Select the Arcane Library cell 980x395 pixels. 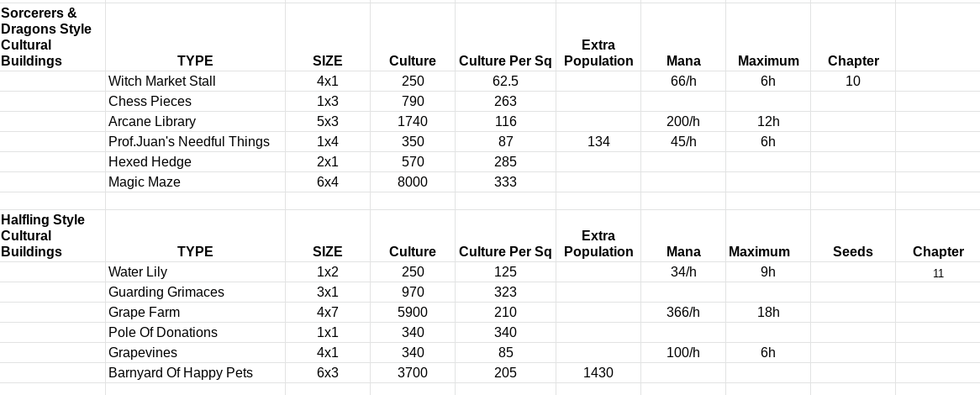195,121
